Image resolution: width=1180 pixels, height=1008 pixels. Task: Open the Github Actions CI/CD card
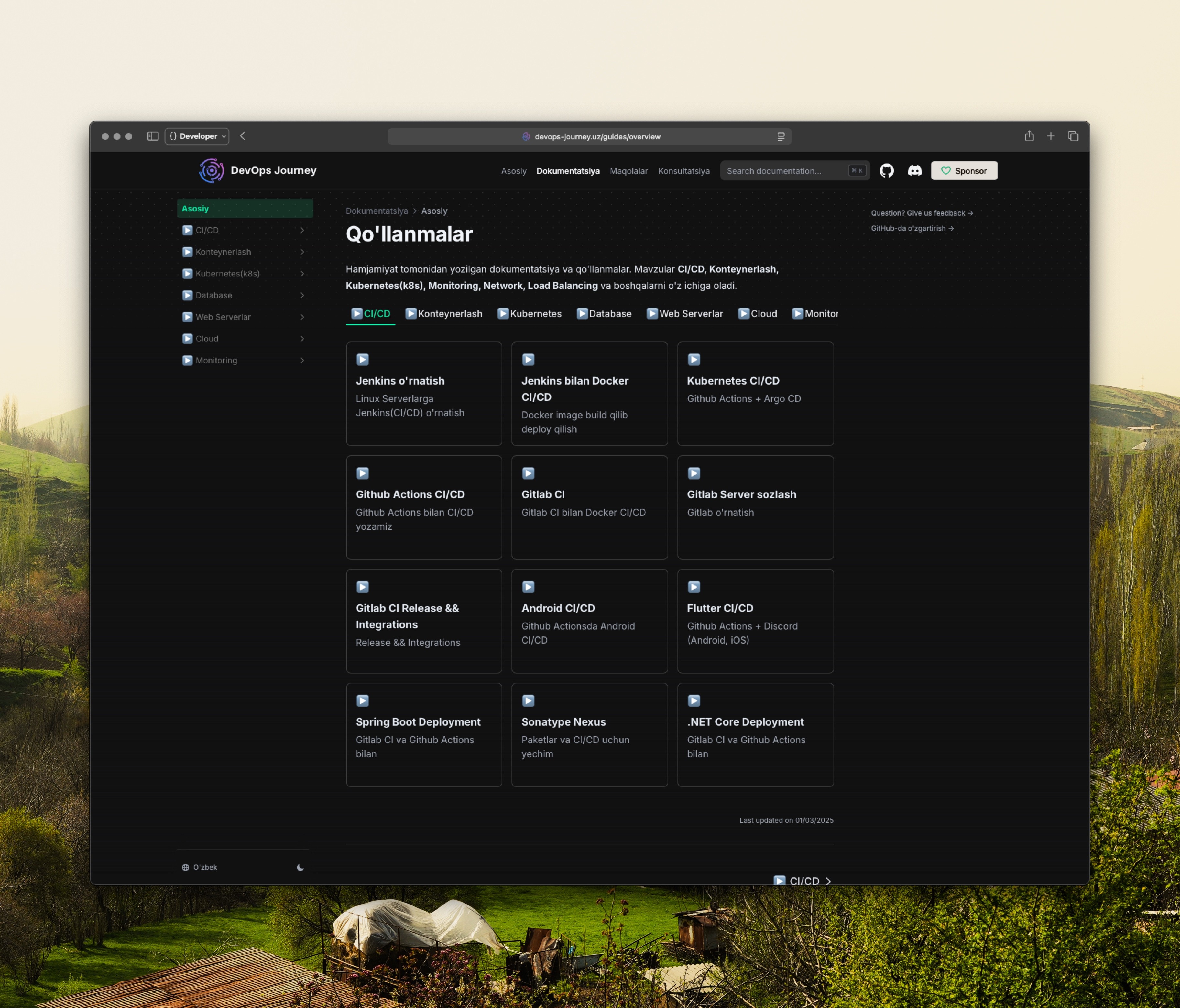pos(424,507)
